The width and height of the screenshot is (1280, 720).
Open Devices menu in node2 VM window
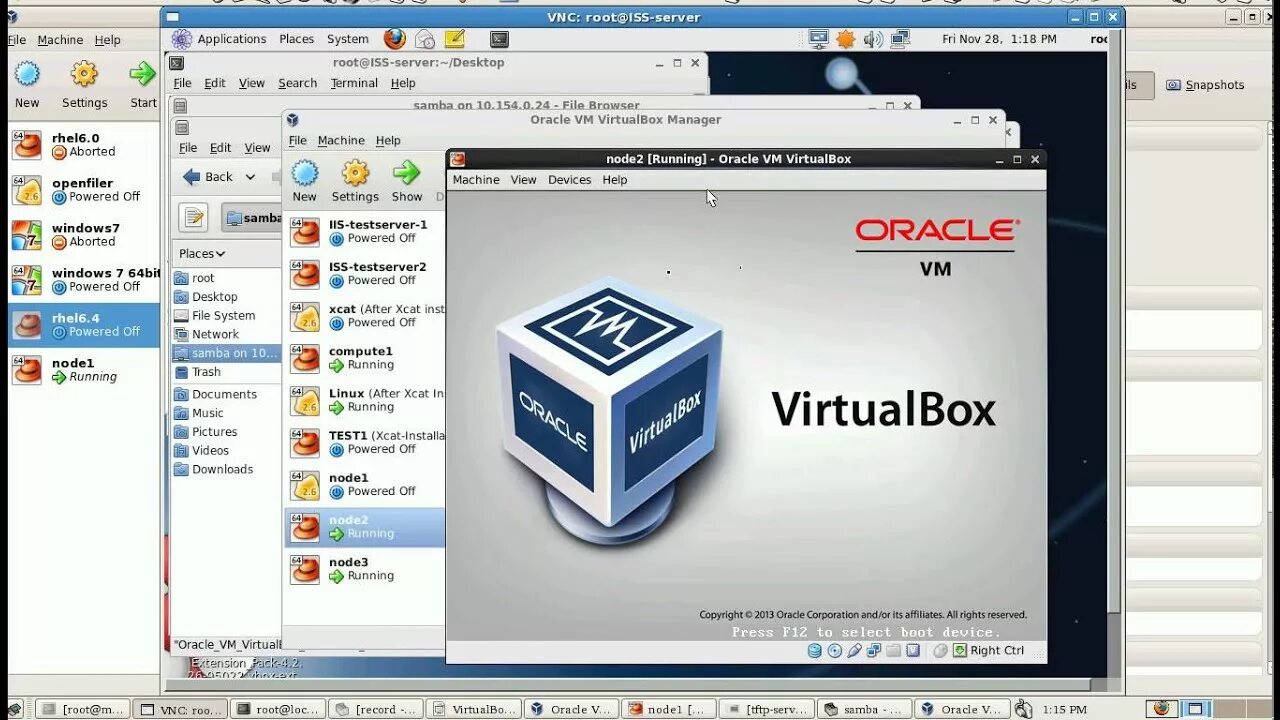(570, 180)
